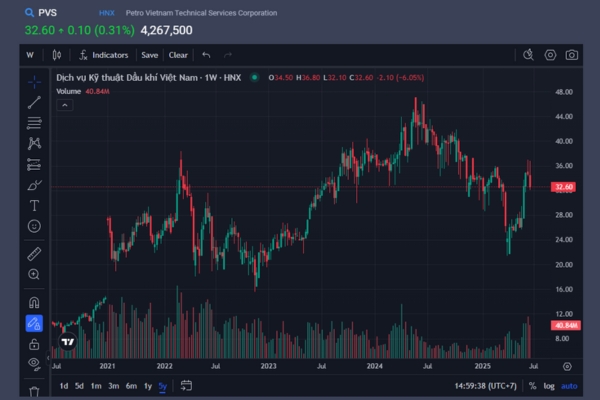Toggle the auto scale option
Viewport: 600px width, 400px height.
click(x=569, y=386)
